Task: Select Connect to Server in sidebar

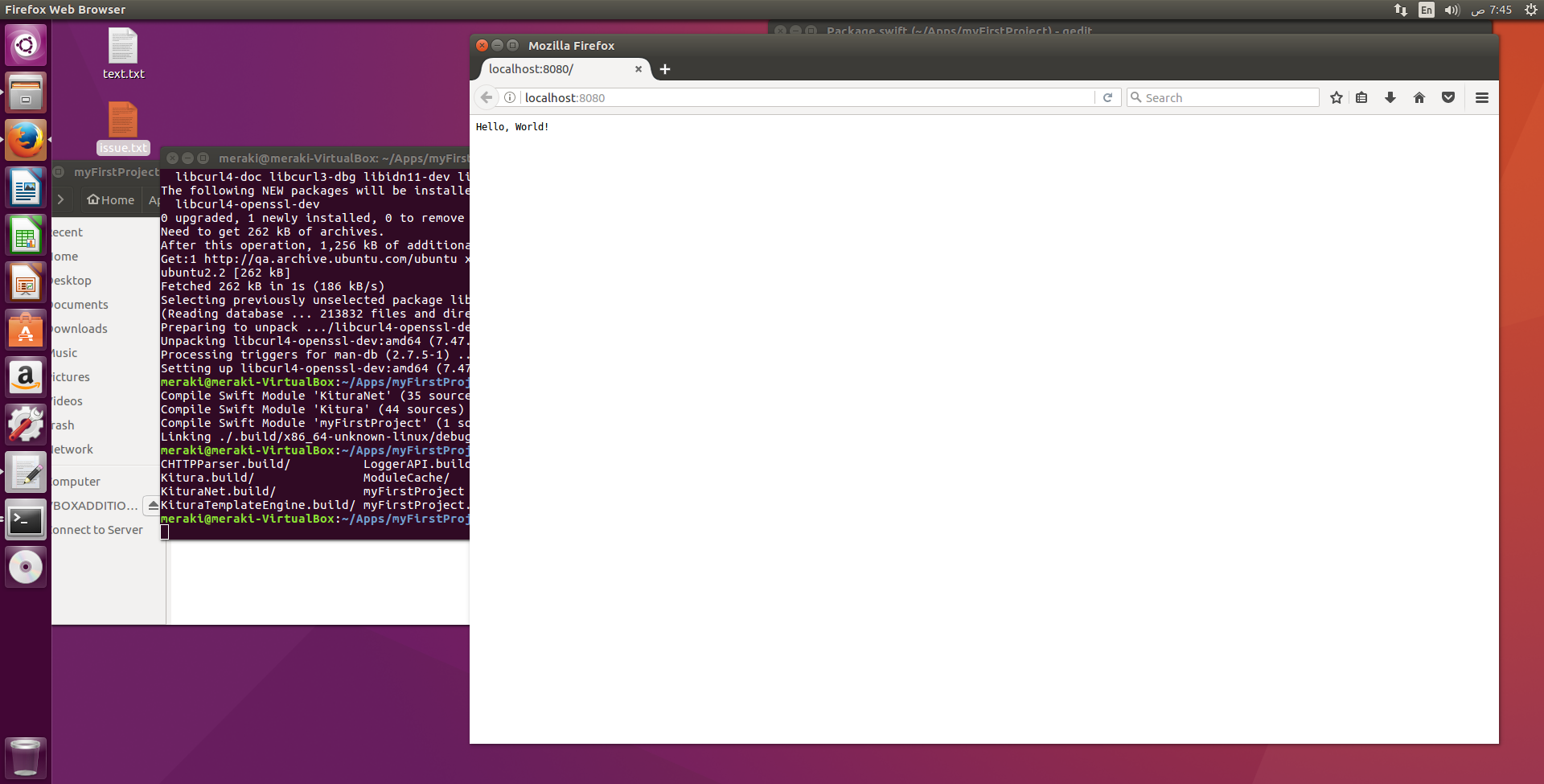Action: tap(96, 529)
